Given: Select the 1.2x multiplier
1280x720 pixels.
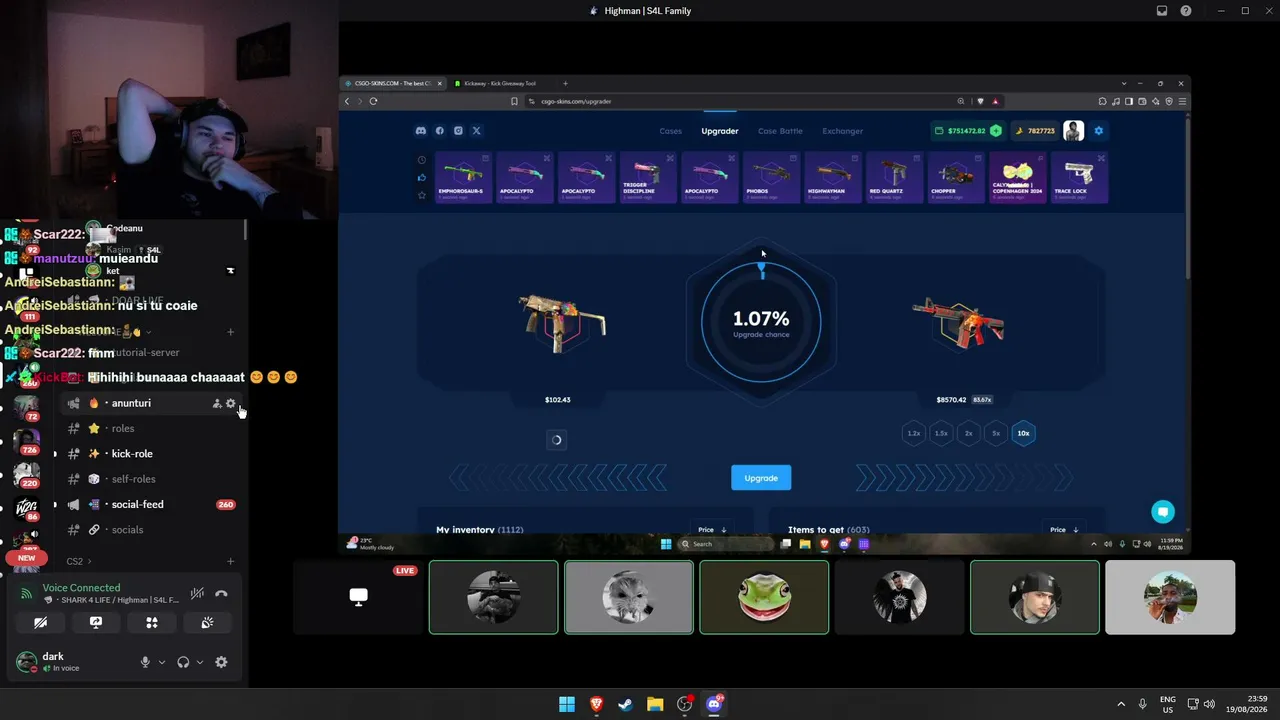Looking at the screenshot, I should [913, 433].
